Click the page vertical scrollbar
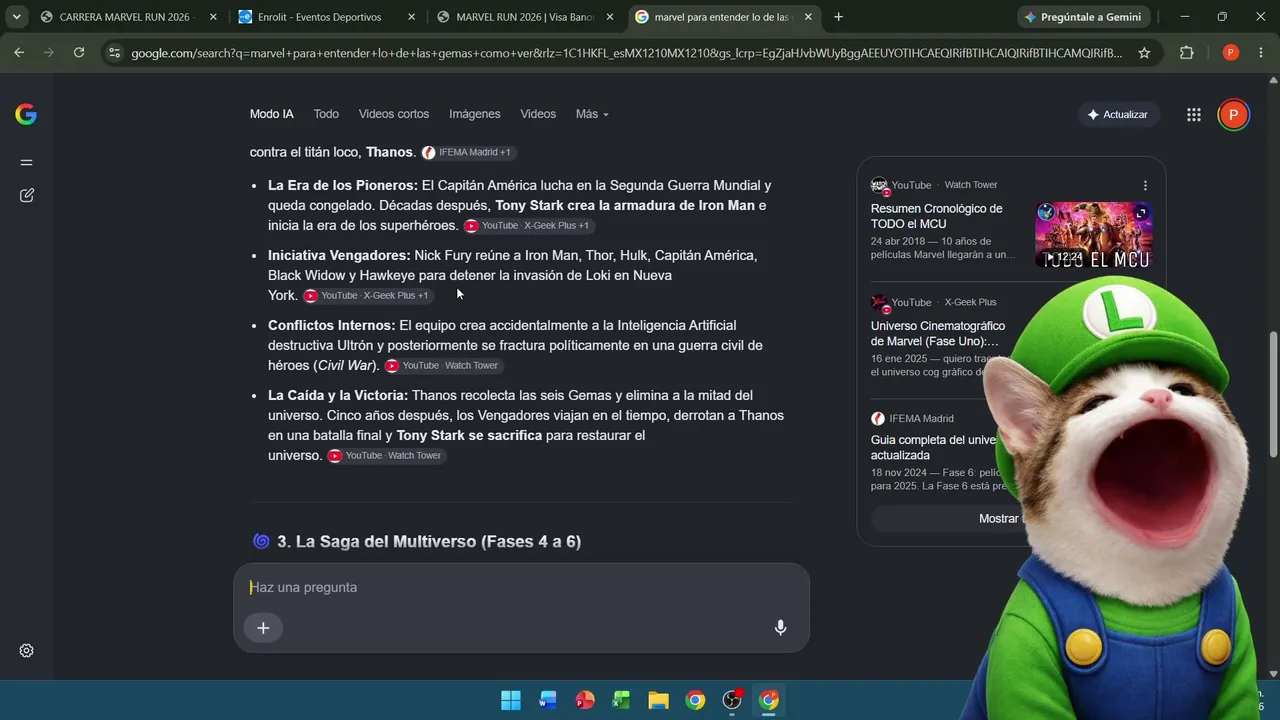This screenshot has height=720, width=1280. [x=1273, y=392]
